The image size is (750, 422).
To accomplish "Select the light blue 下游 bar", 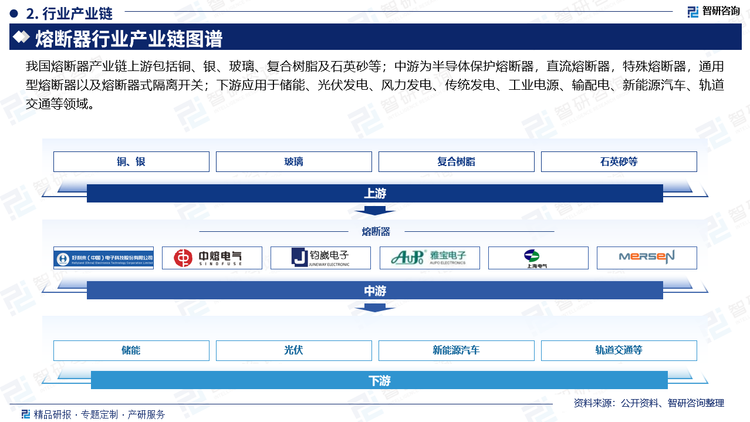I will [379, 380].
